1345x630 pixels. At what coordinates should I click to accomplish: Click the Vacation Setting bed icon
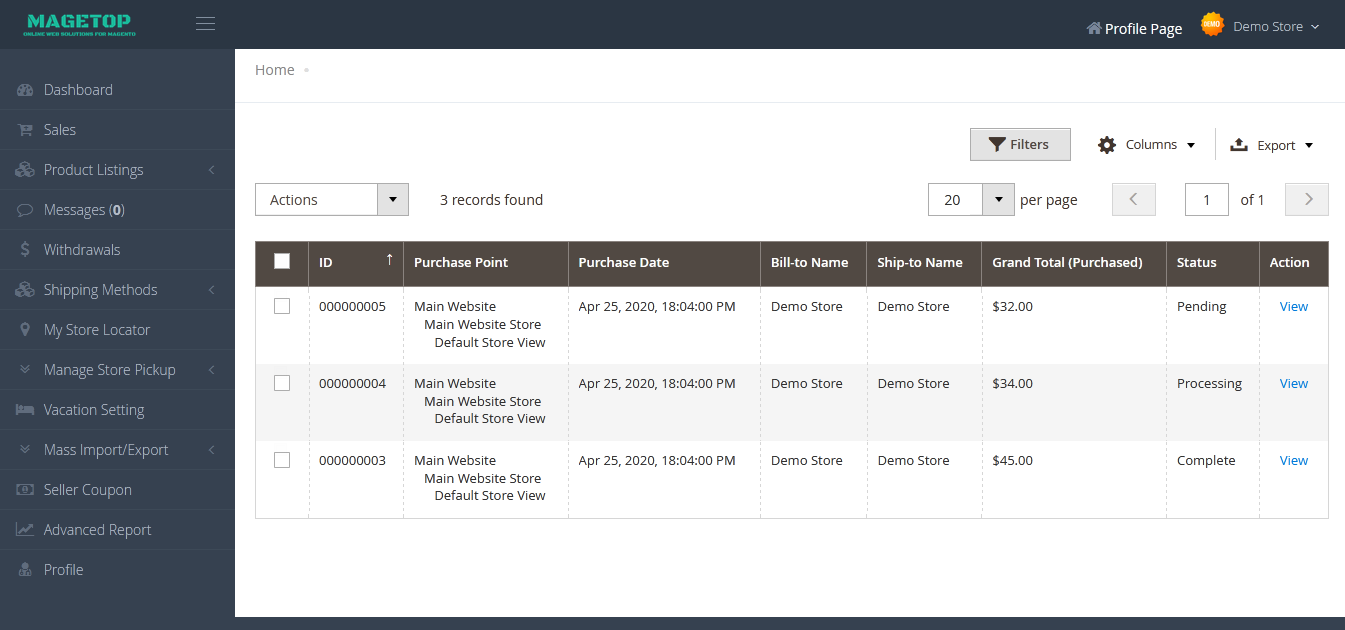click(x=25, y=410)
